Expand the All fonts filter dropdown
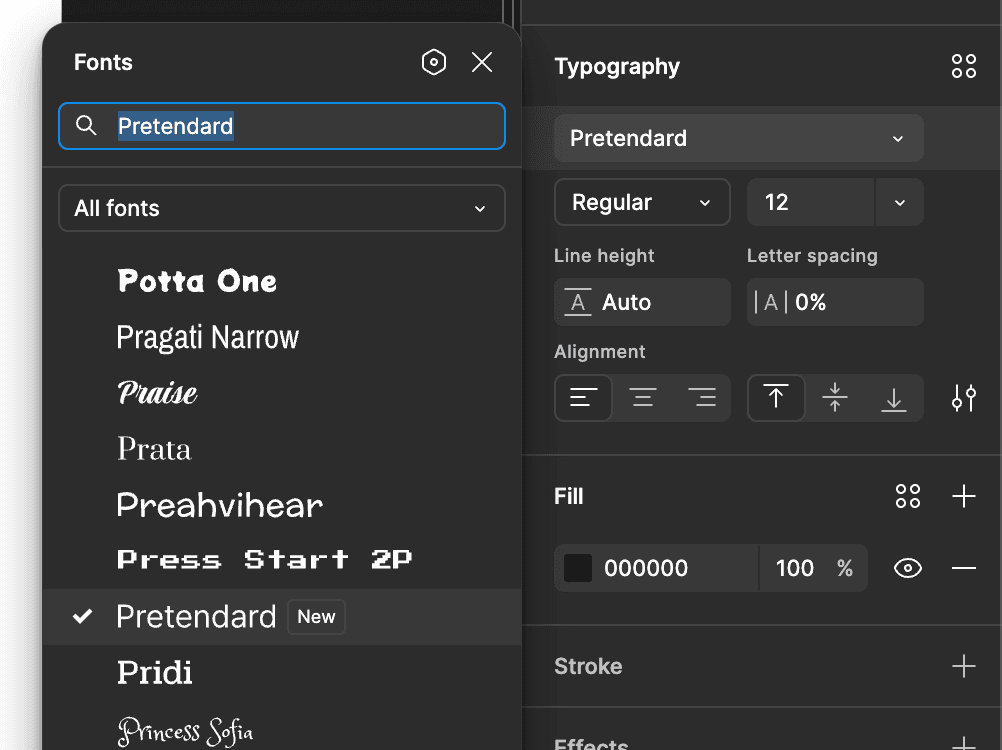This screenshot has height=750, width=1002. tap(282, 208)
